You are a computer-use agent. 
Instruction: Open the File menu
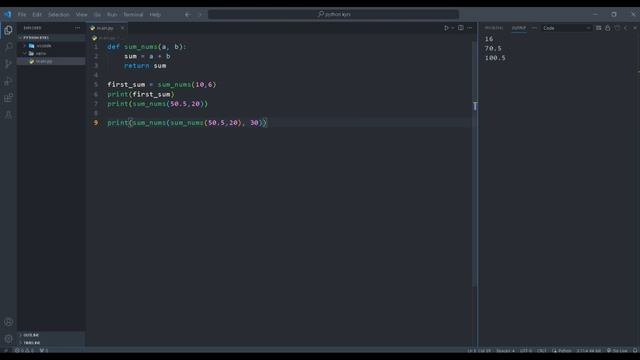pos(22,14)
